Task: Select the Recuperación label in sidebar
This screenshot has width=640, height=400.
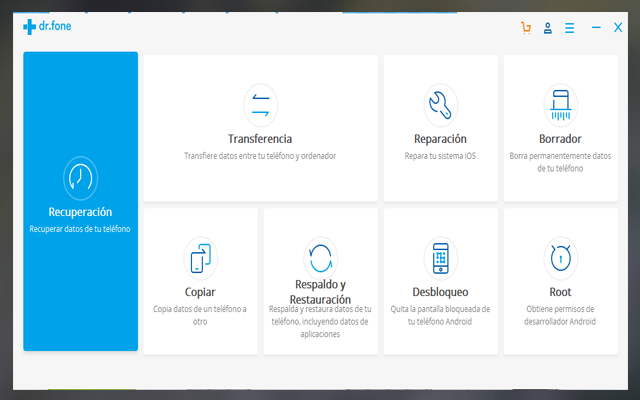Action: click(x=80, y=212)
